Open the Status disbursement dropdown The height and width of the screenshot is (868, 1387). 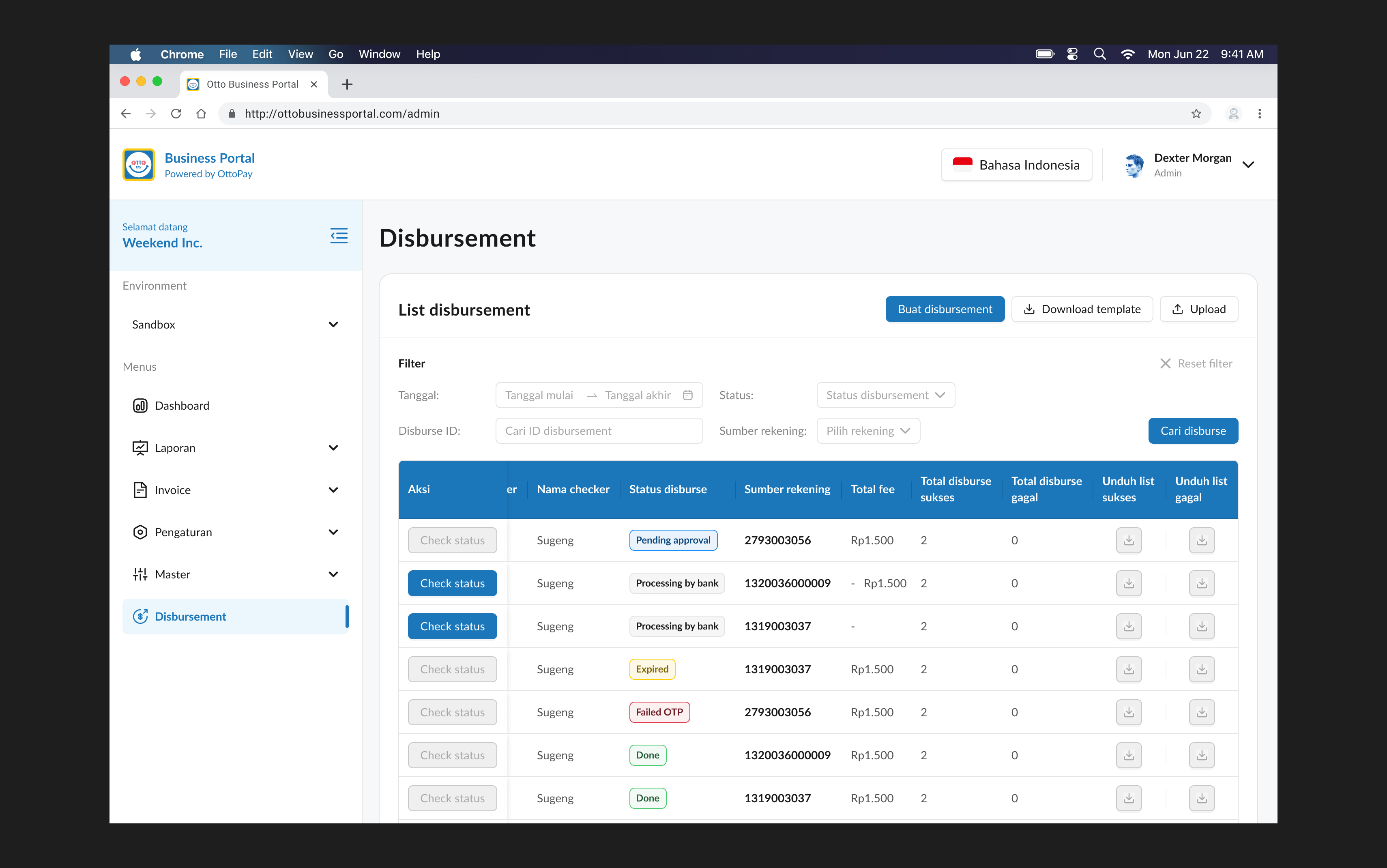tap(885, 395)
